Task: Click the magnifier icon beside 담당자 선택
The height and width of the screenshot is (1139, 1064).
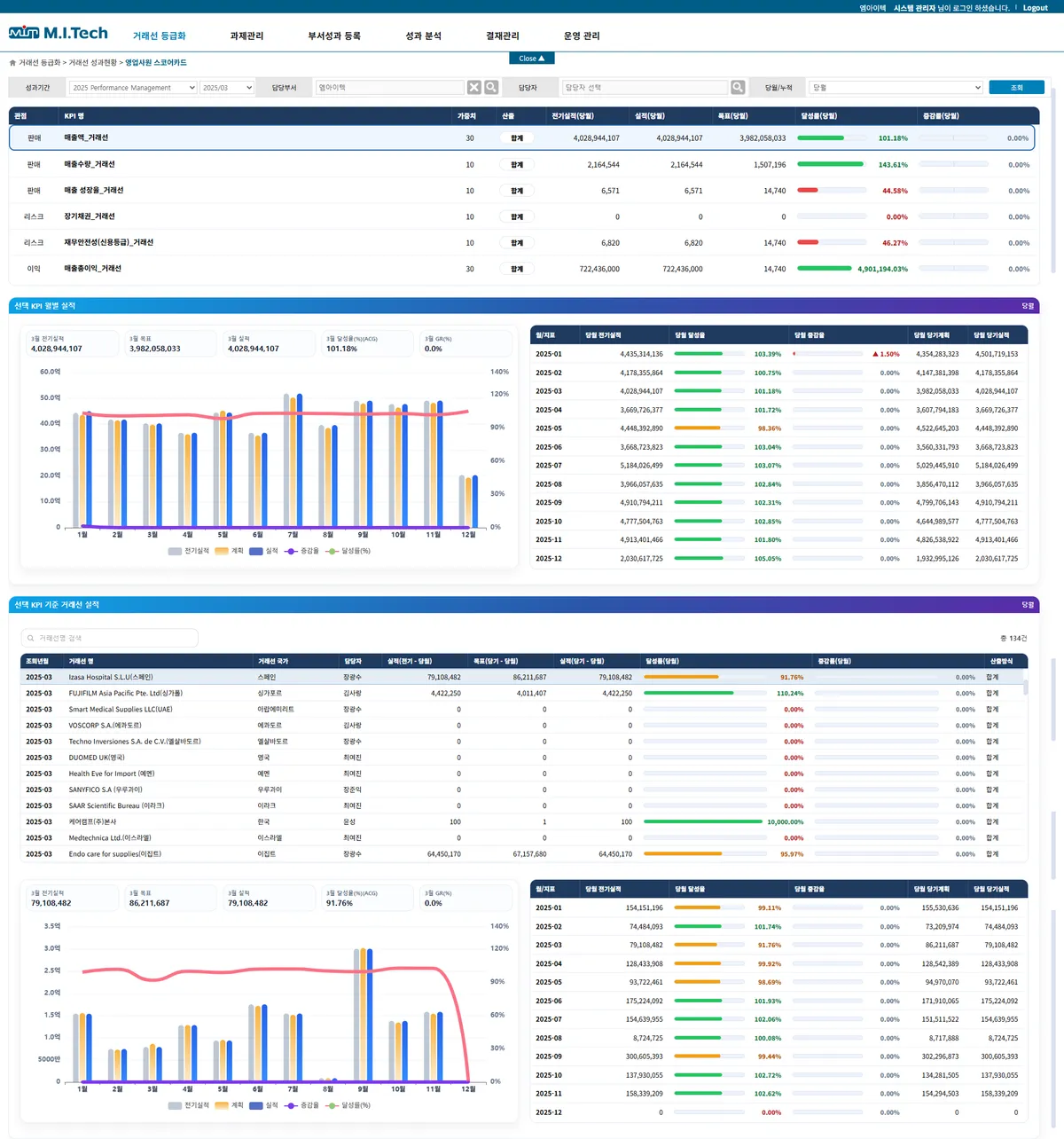Action: 738,87
